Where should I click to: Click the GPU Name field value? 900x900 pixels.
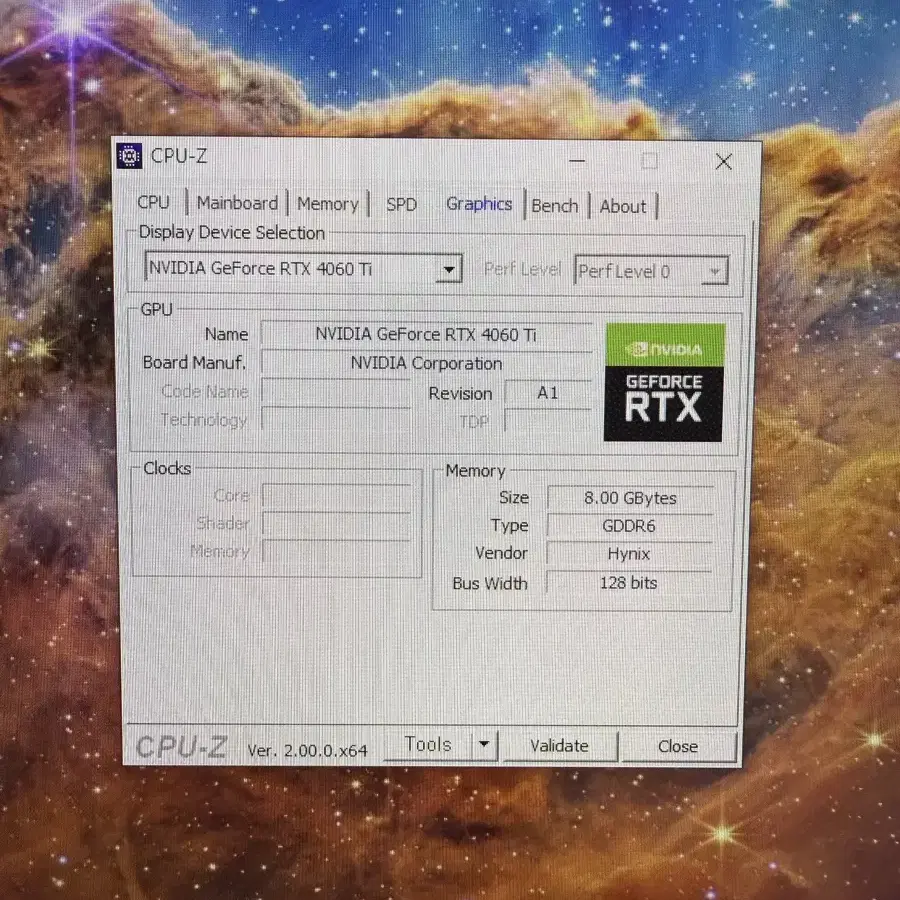tap(426, 335)
